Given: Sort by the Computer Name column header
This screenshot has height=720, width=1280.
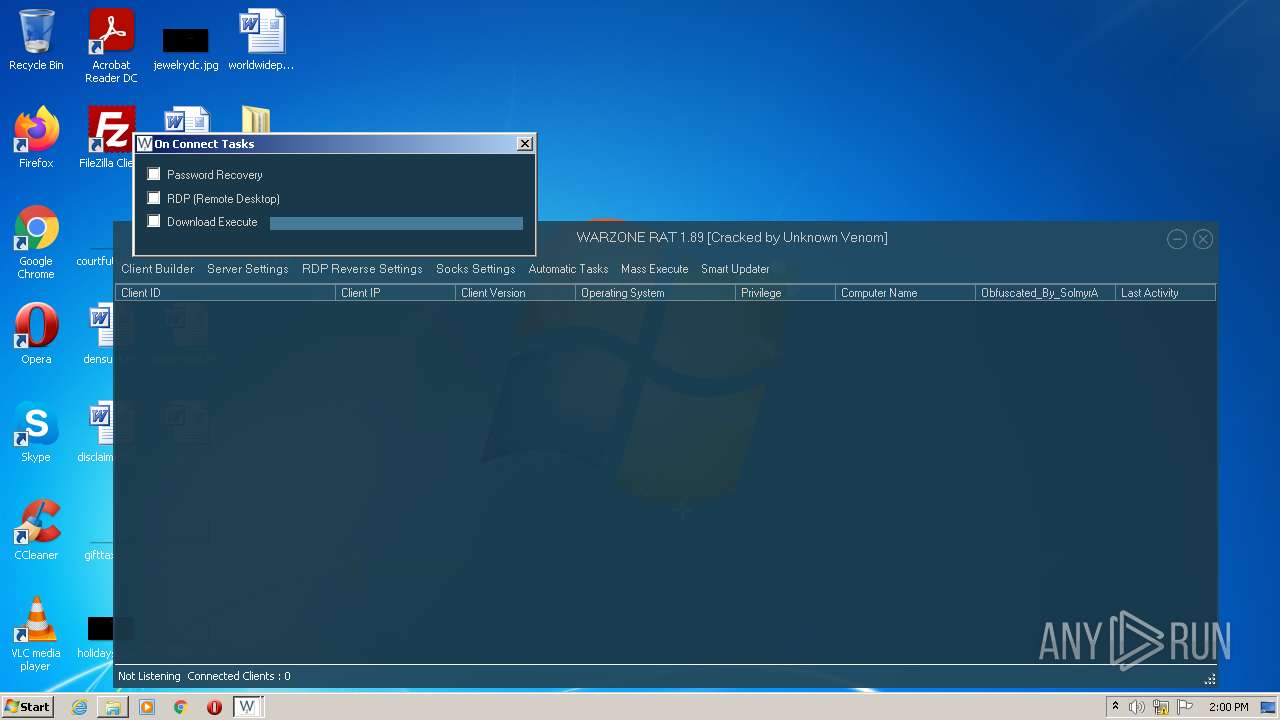Looking at the screenshot, I should (906, 293).
